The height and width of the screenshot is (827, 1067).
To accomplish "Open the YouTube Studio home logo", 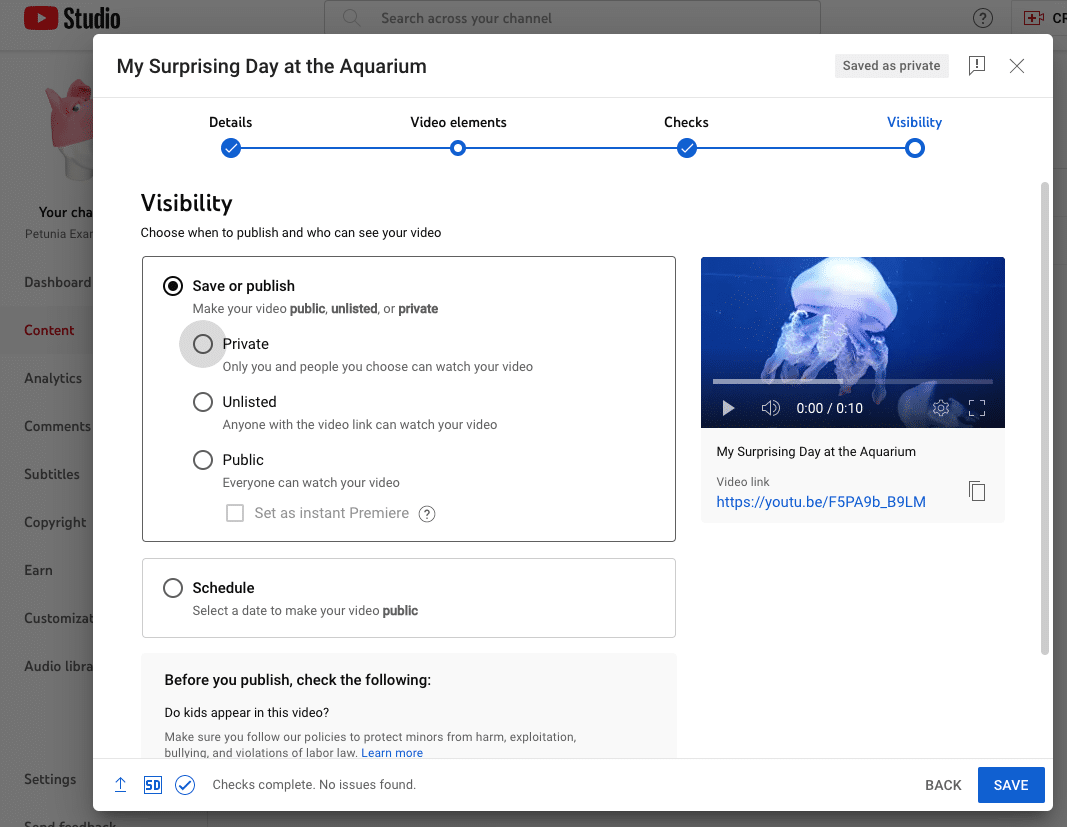I will [x=70, y=17].
